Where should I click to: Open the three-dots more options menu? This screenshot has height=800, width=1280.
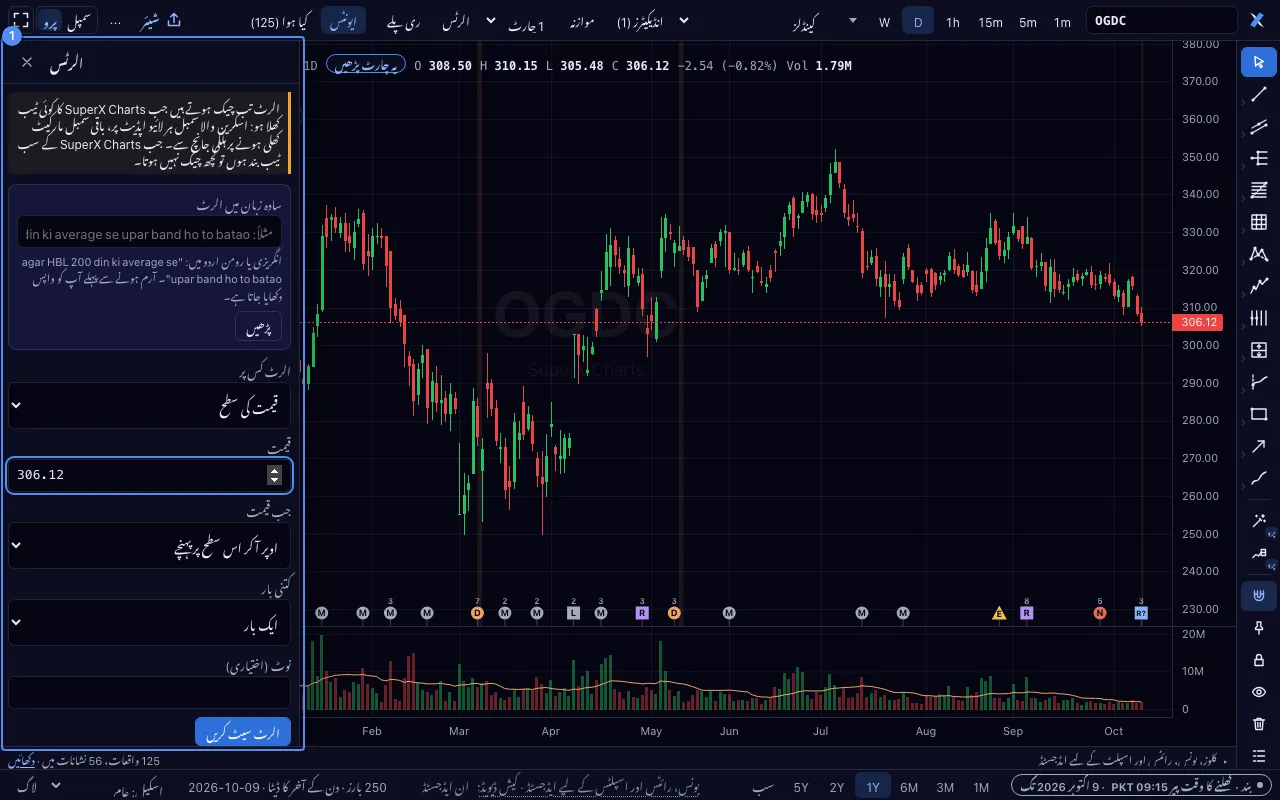[x=116, y=20]
